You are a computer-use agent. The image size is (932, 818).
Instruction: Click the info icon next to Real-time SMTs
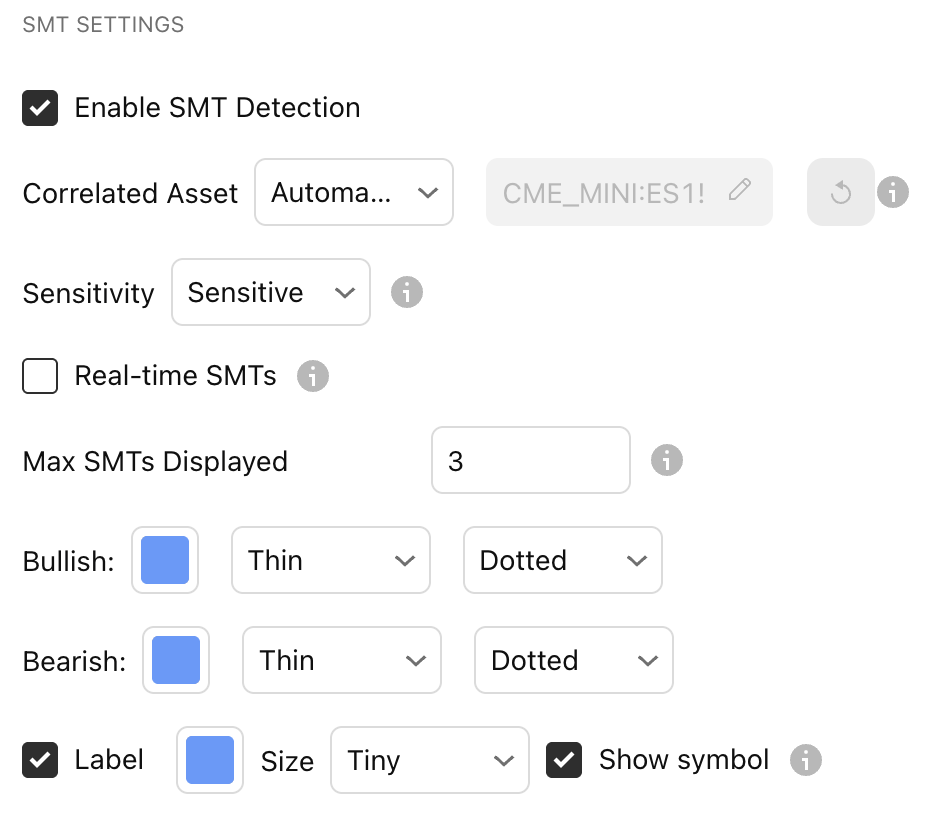point(313,376)
